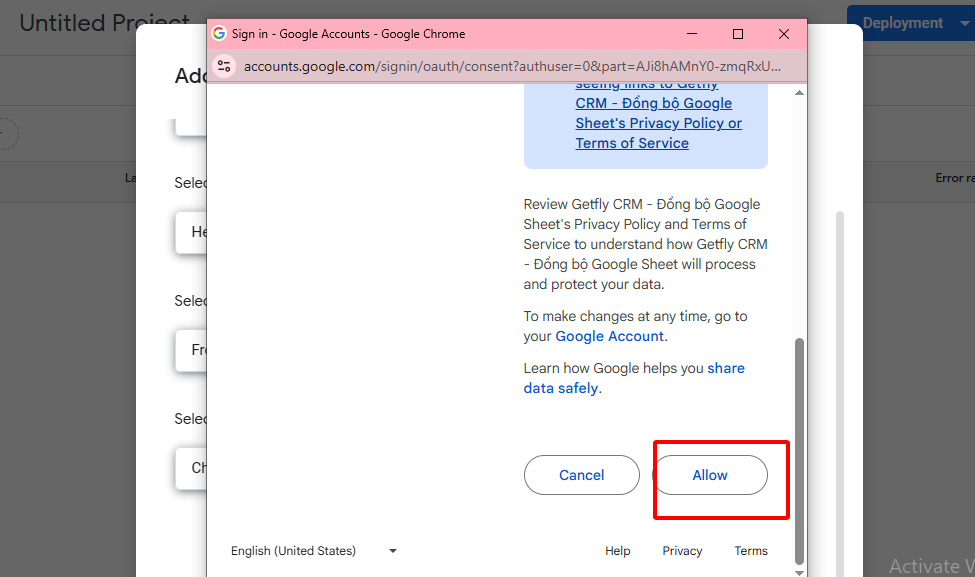
Task: Open the Getfly CRM Privacy Policy link
Action: pos(658,123)
